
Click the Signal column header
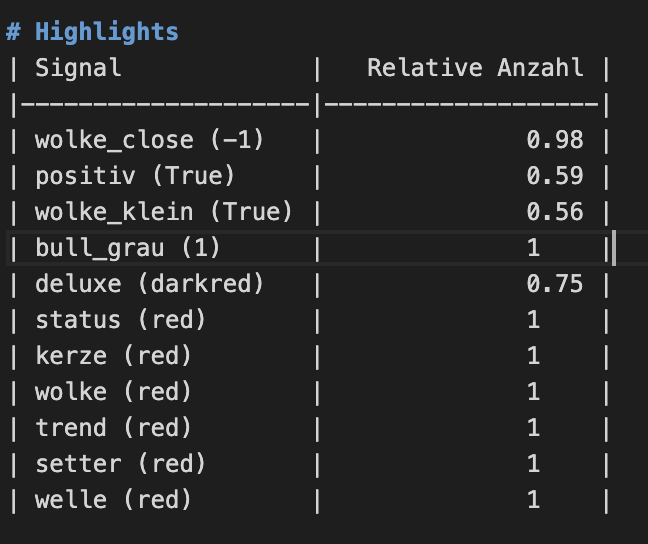[78, 68]
